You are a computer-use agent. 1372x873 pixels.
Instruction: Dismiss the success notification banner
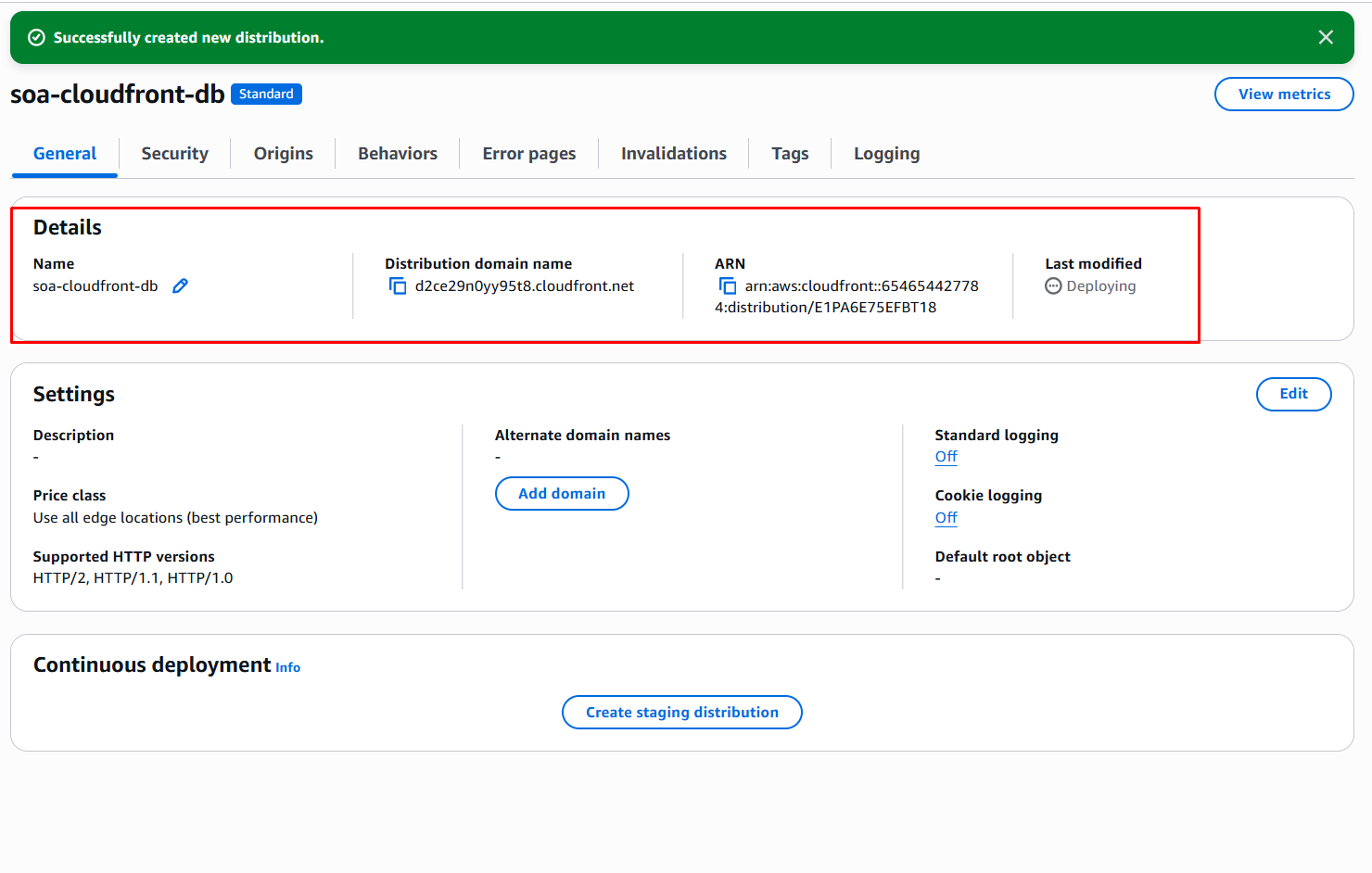(1326, 37)
